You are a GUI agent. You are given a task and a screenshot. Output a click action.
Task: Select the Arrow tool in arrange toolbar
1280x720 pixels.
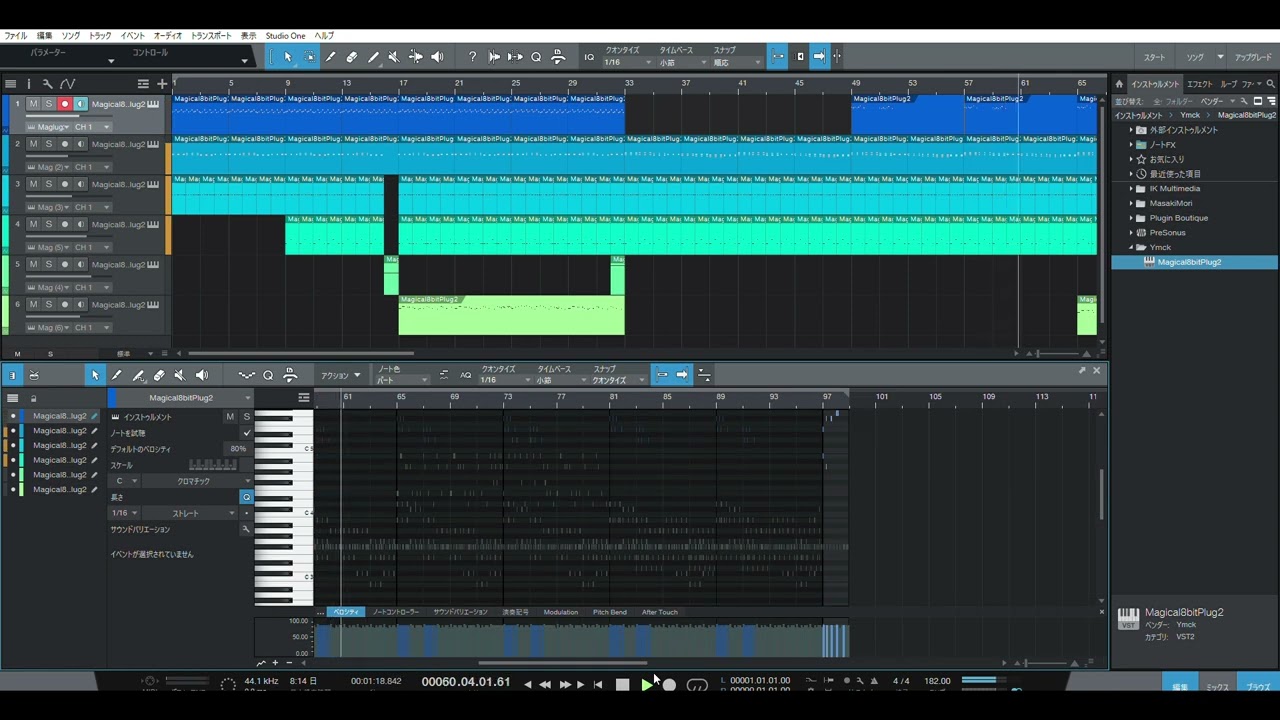click(288, 57)
